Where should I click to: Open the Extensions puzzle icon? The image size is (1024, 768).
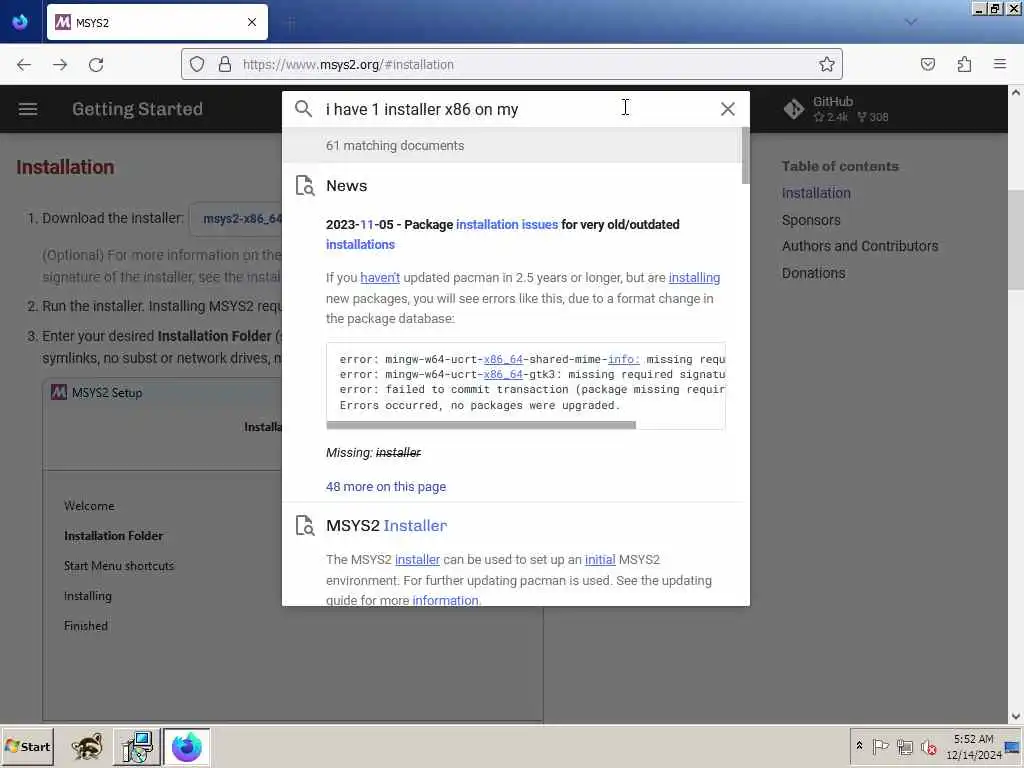pyautogui.click(x=965, y=64)
